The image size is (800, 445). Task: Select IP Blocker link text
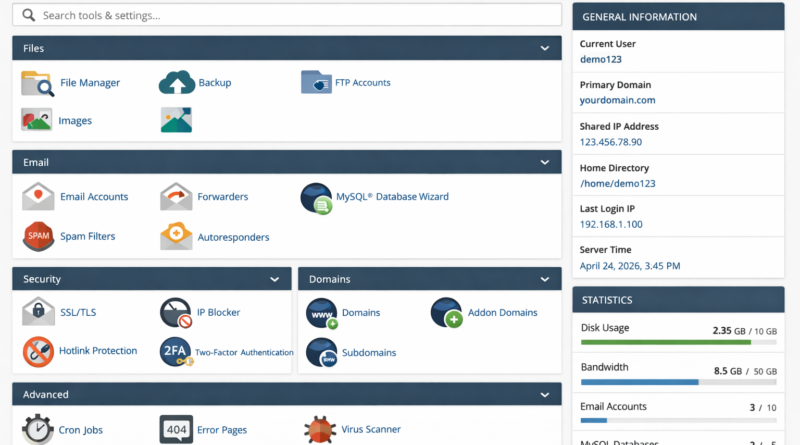[218, 312]
